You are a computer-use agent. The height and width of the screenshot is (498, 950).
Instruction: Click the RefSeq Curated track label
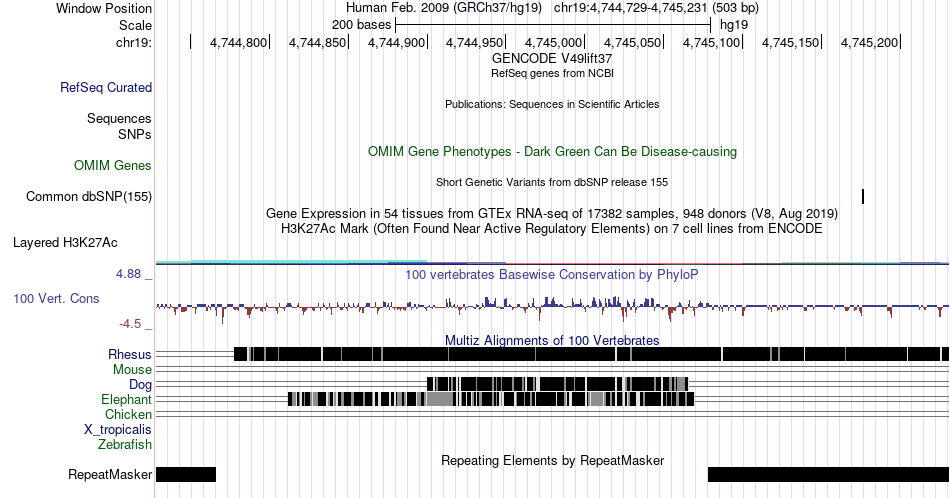click(105, 87)
